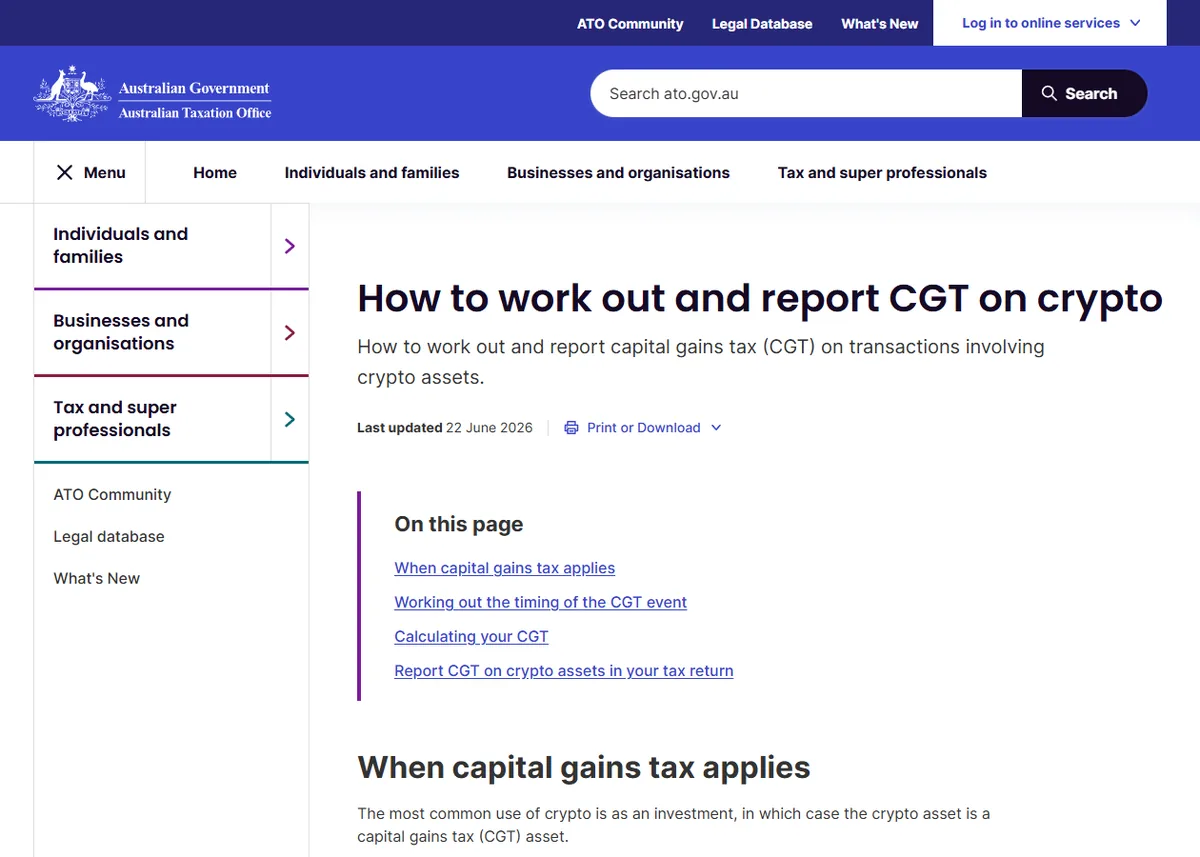1200x857 pixels.
Task: Open ATO Community sidebar link
Action: 112,494
